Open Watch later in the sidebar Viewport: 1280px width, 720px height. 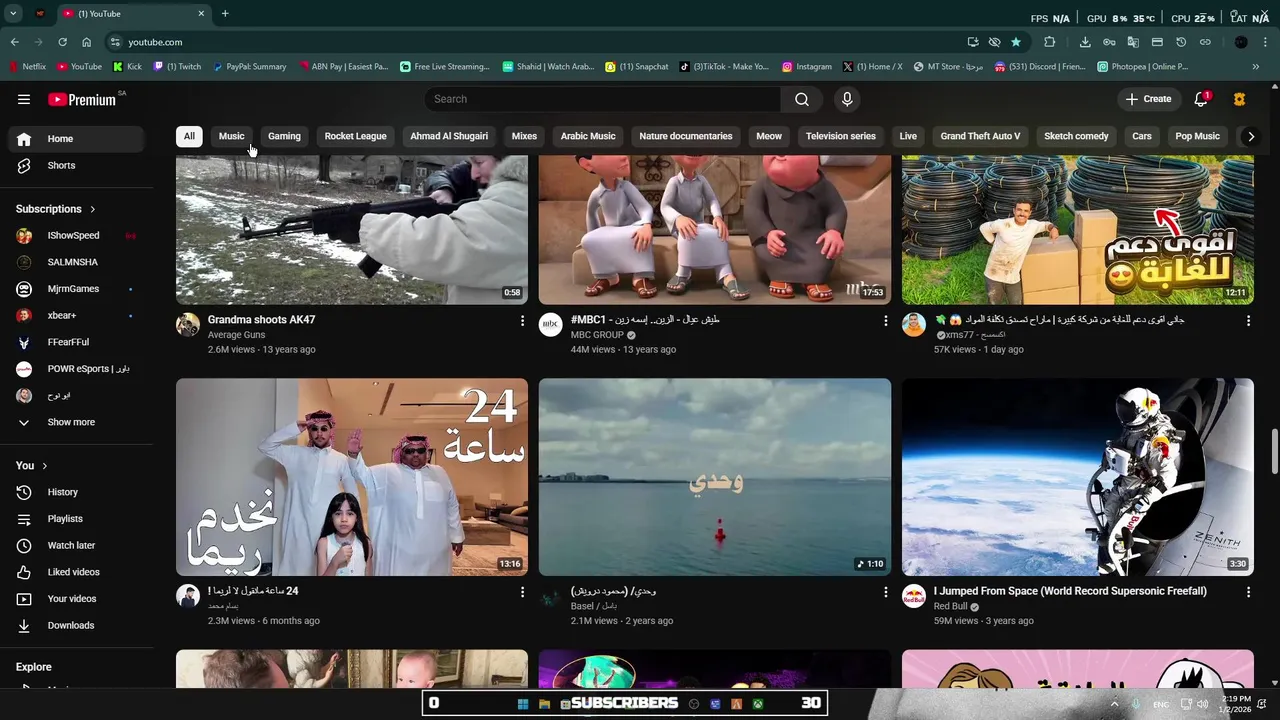click(x=76, y=545)
